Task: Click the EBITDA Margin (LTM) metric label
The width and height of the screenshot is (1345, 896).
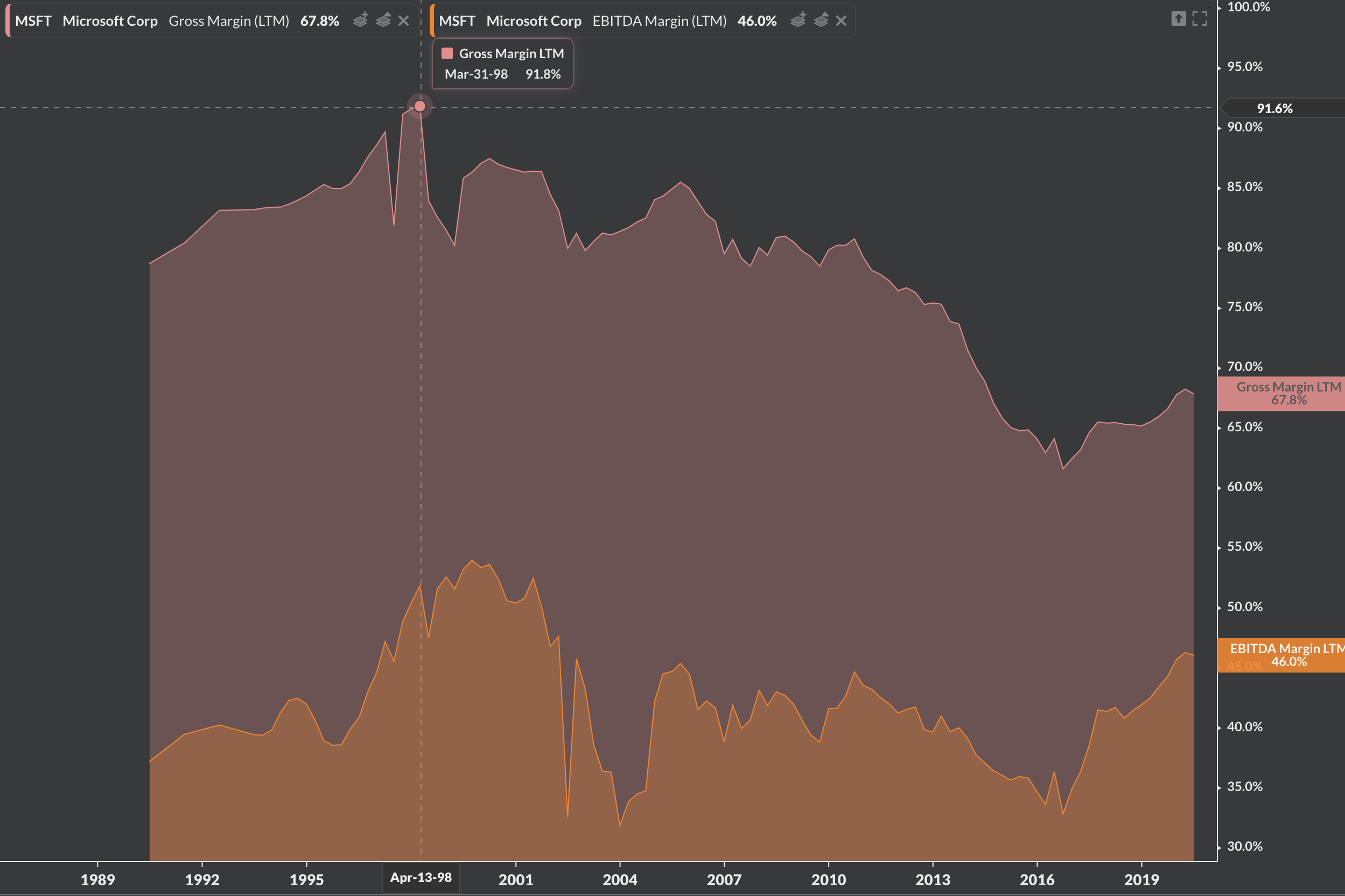Action: [660, 21]
